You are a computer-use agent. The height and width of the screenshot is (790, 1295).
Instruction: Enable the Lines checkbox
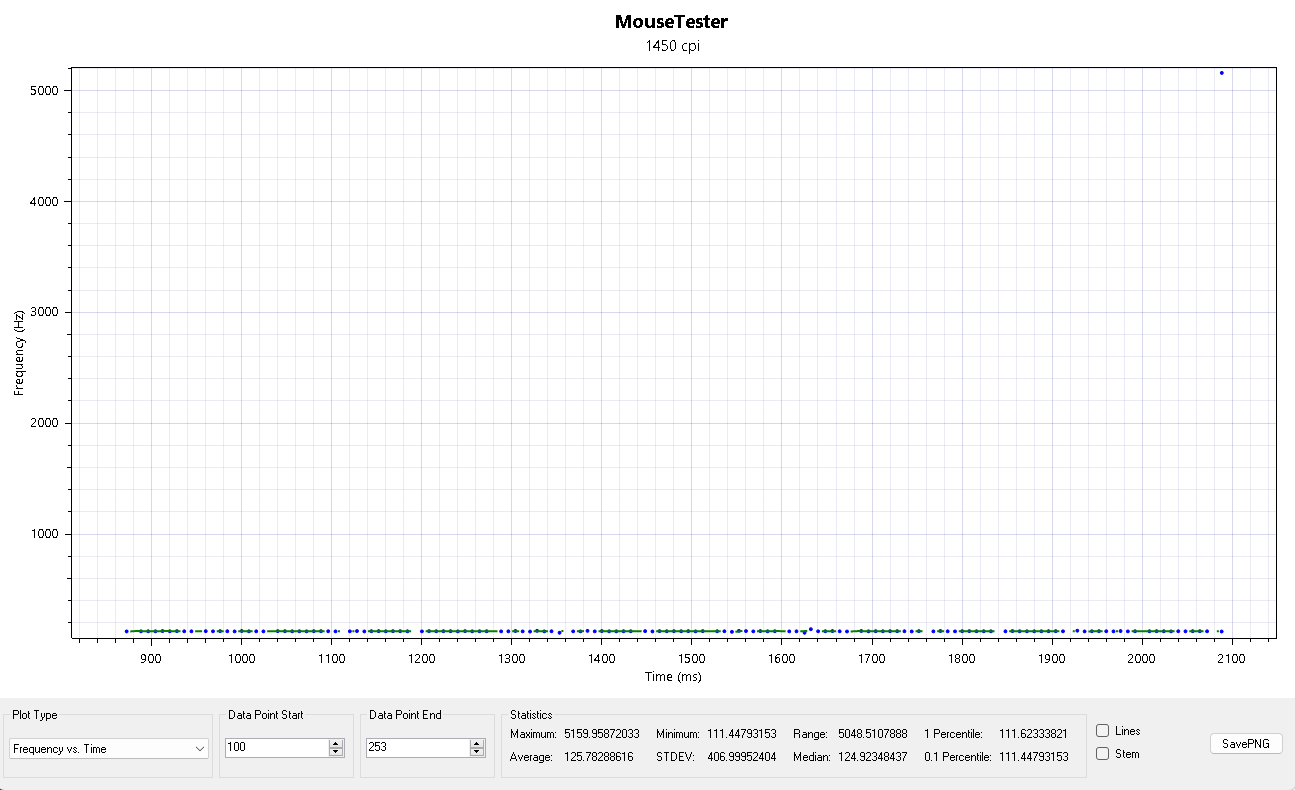click(1102, 731)
